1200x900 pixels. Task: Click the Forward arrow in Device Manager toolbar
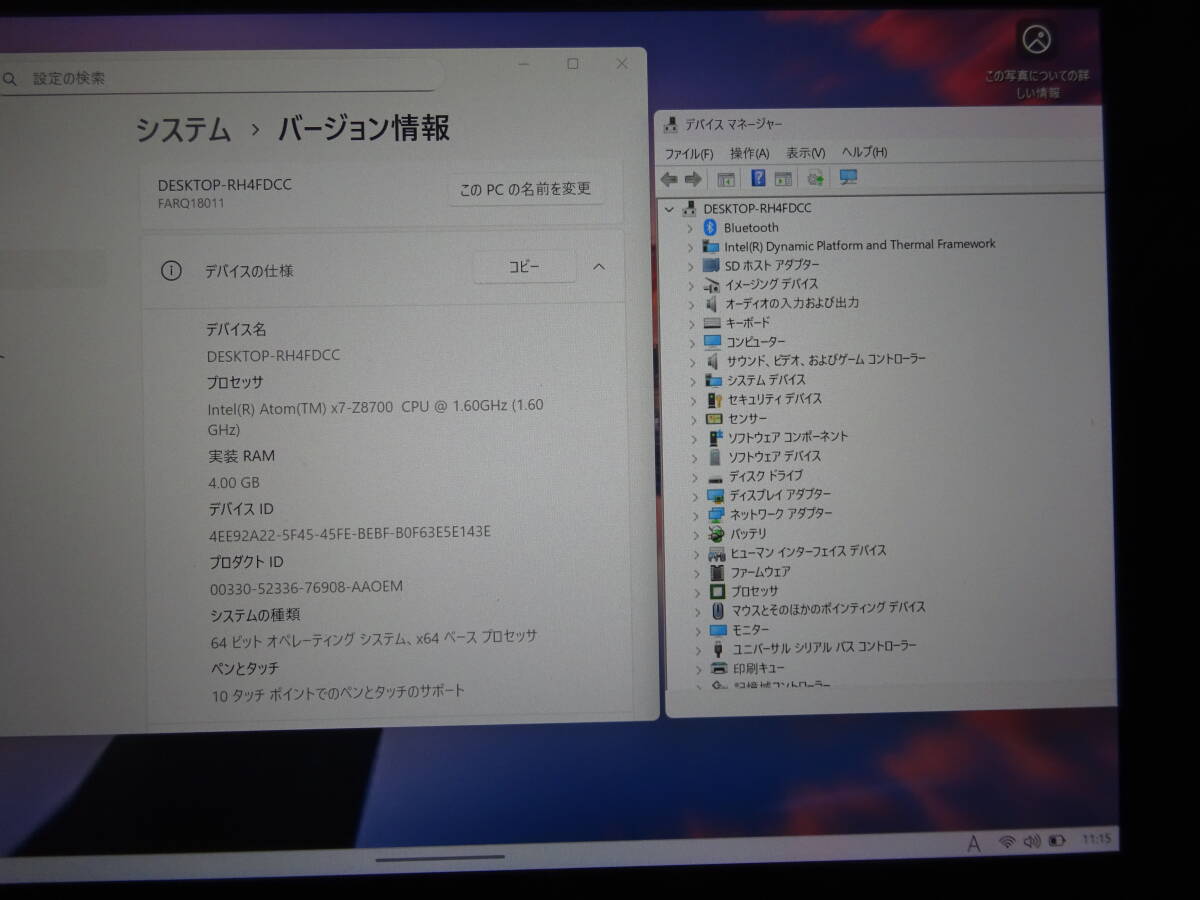pyautogui.click(x=692, y=179)
